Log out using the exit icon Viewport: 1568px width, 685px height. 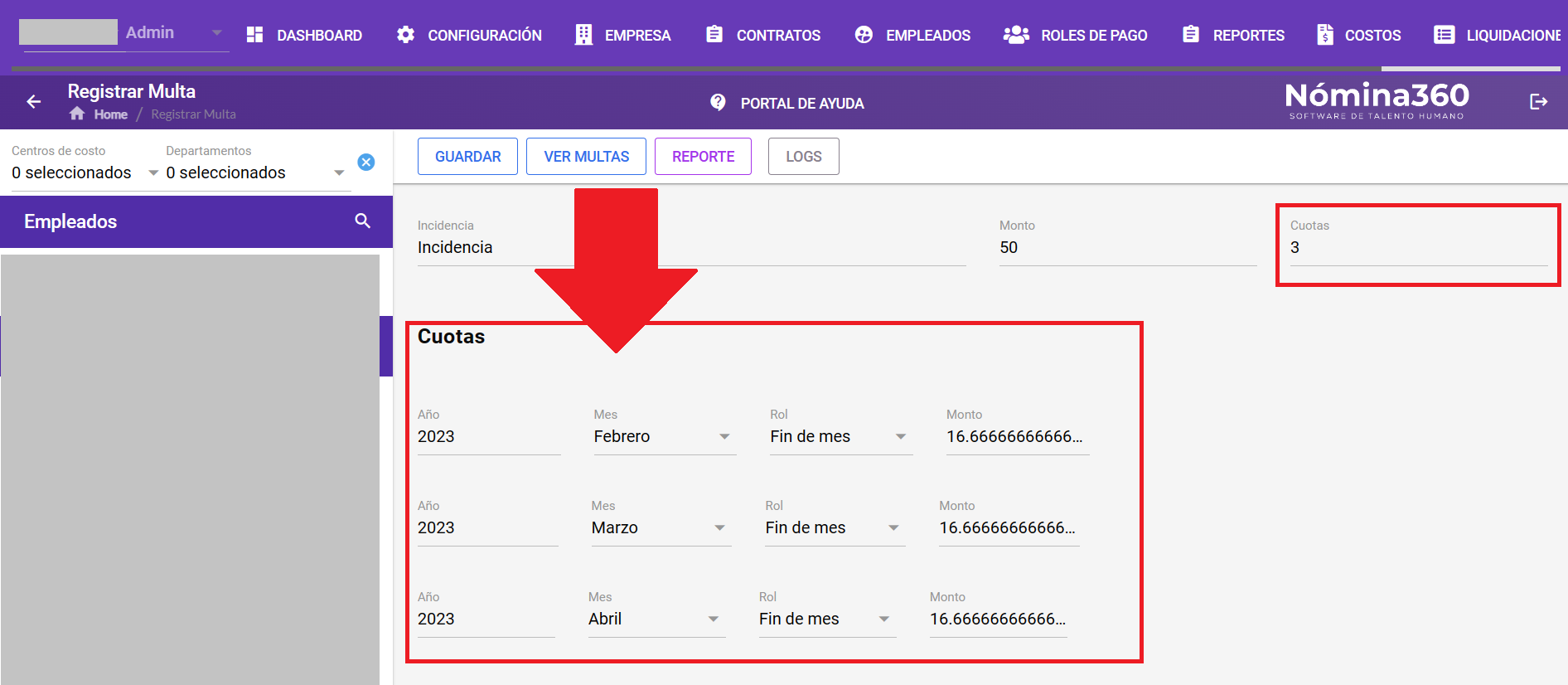pos(1538,101)
